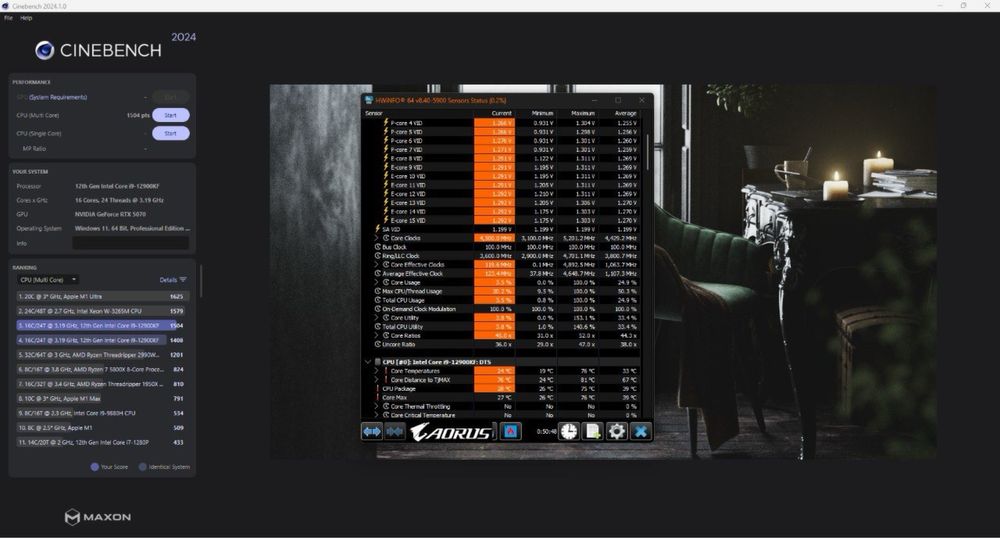The height and width of the screenshot is (538, 1000).
Task: Click the Current column header in HWiNFO
Action: point(502,113)
